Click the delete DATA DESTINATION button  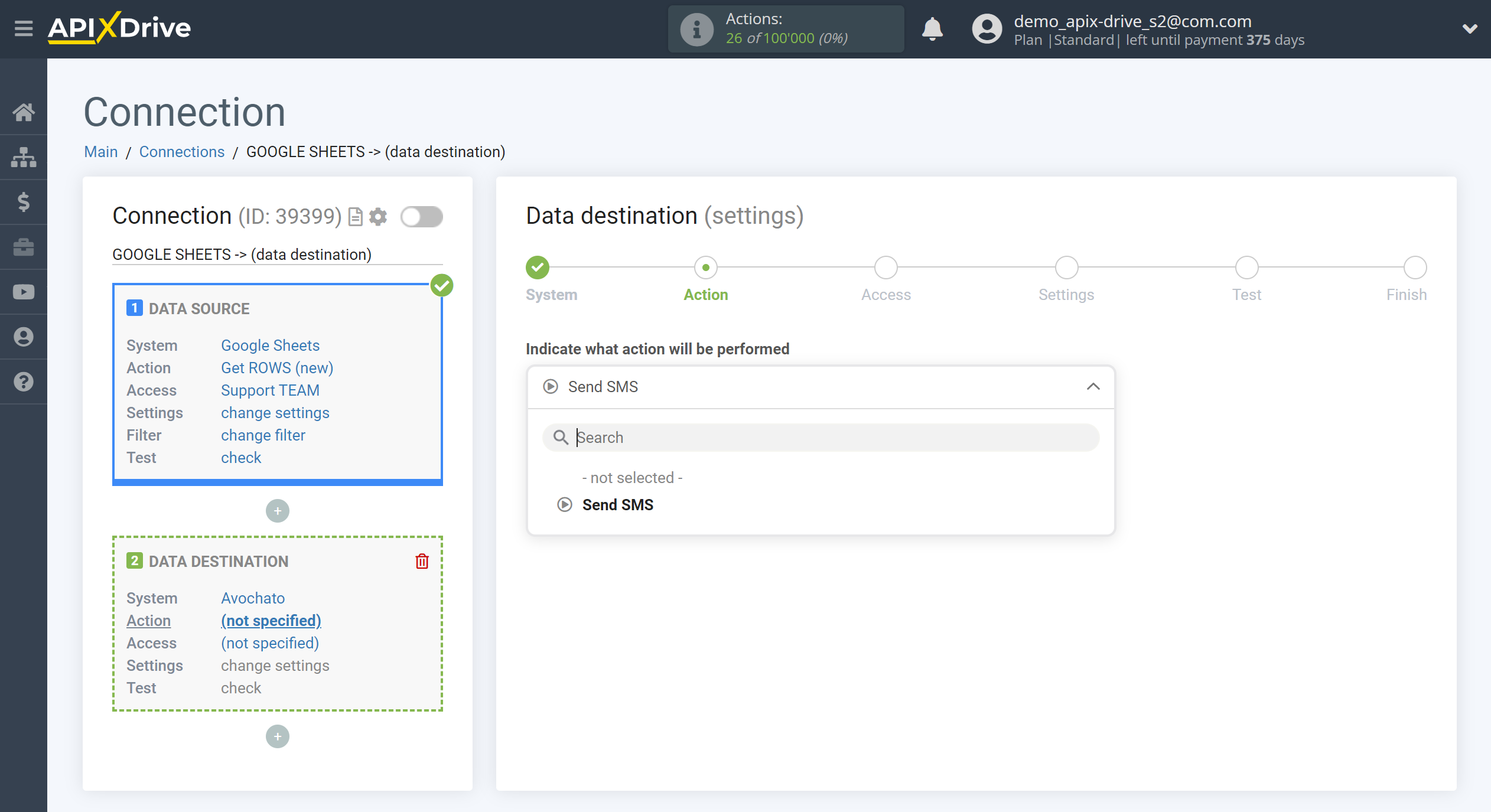pos(422,561)
